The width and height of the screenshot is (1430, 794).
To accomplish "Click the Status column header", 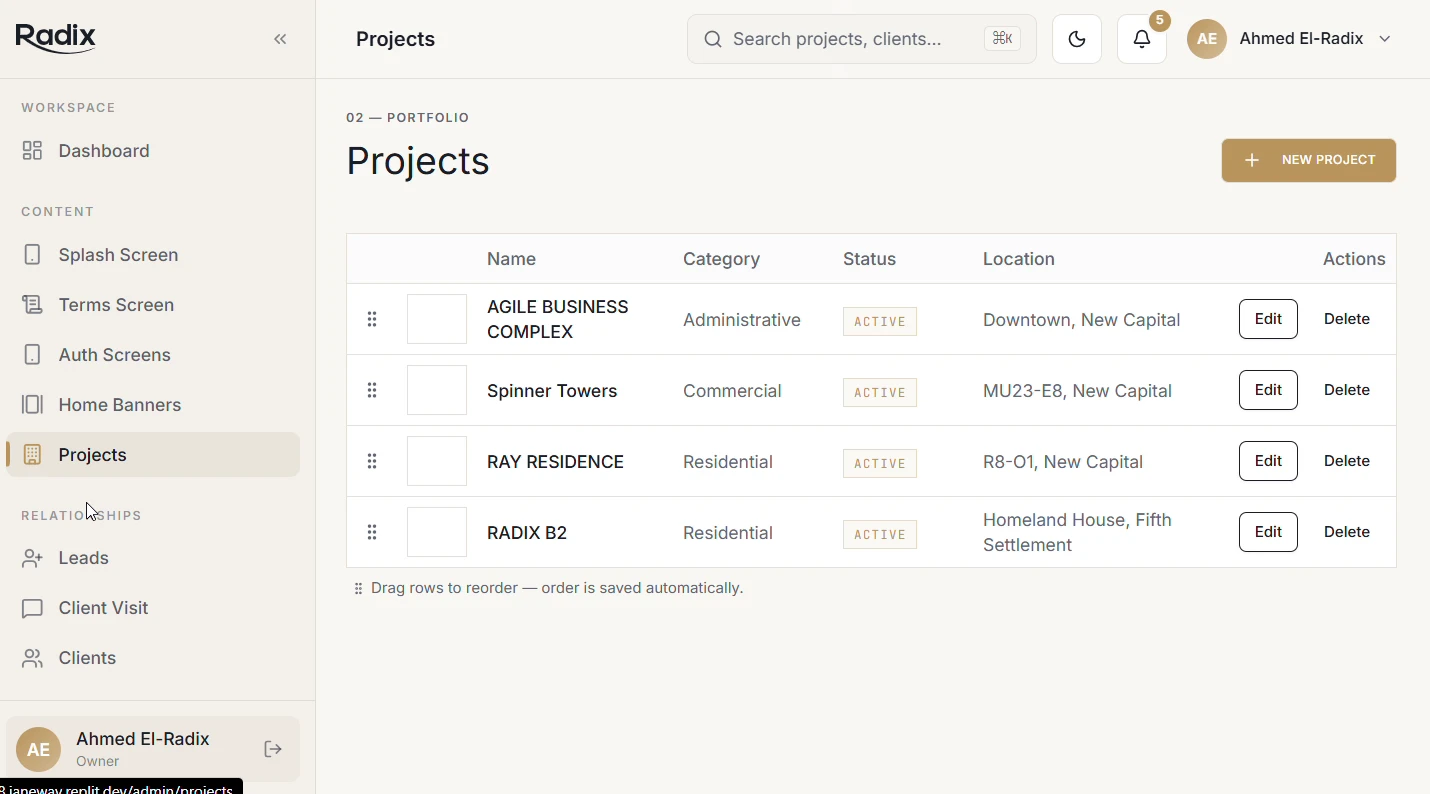I will click(x=870, y=259).
